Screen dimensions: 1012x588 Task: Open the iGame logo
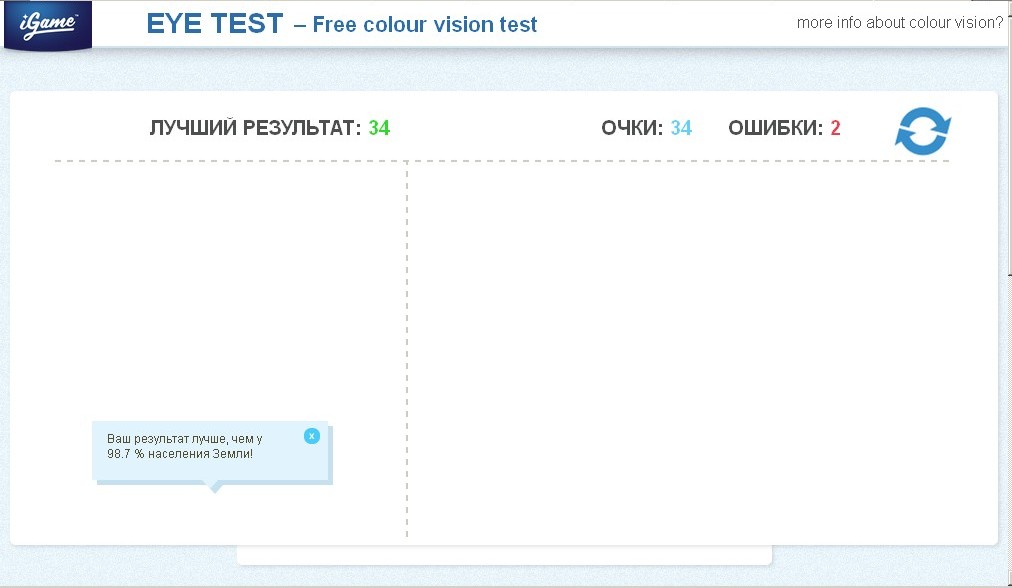tap(48, 25)
